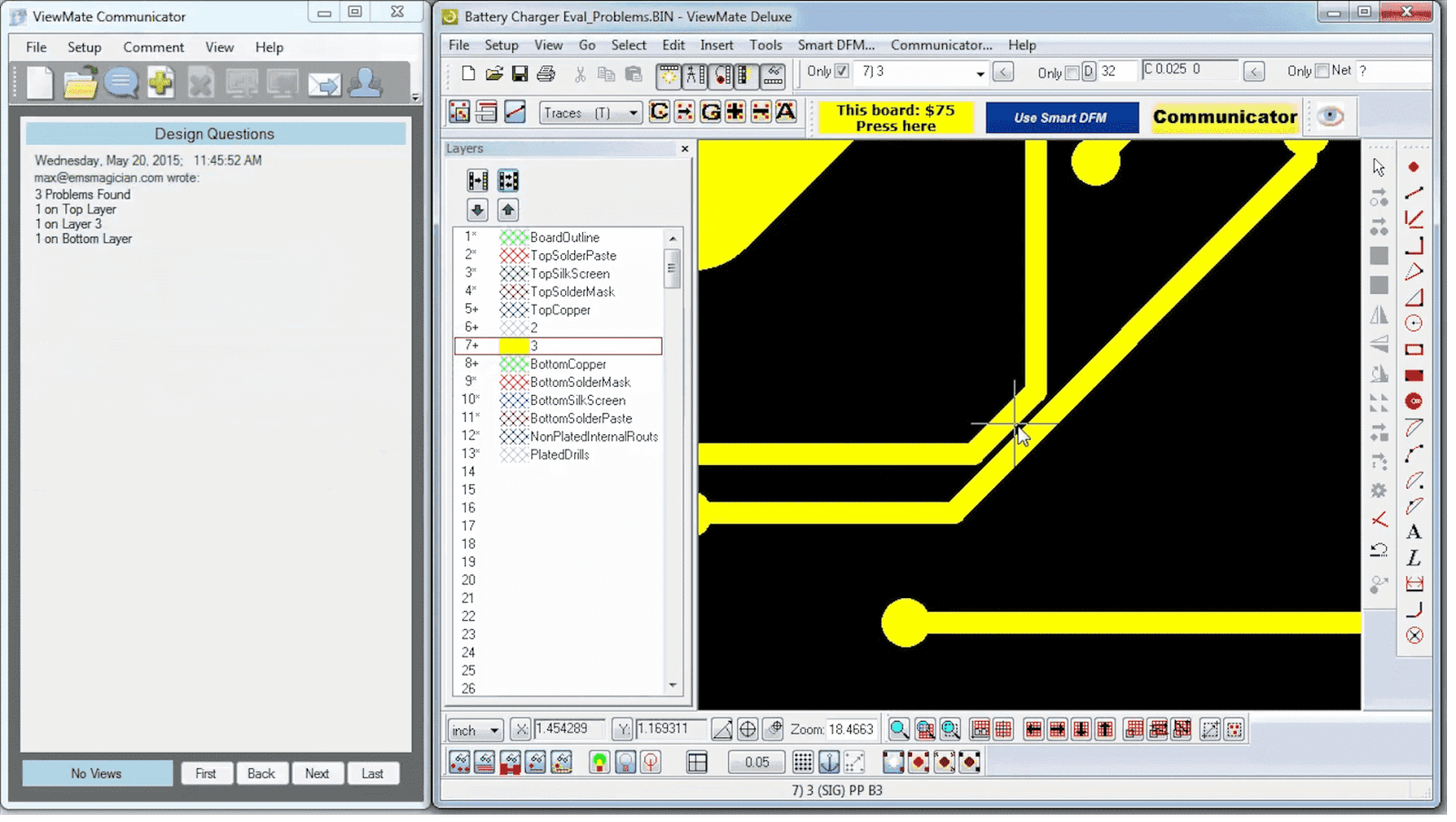Select the arrow selection tool
Image resolution: width=1456 pixels, height=822 pixels.
1377,167
